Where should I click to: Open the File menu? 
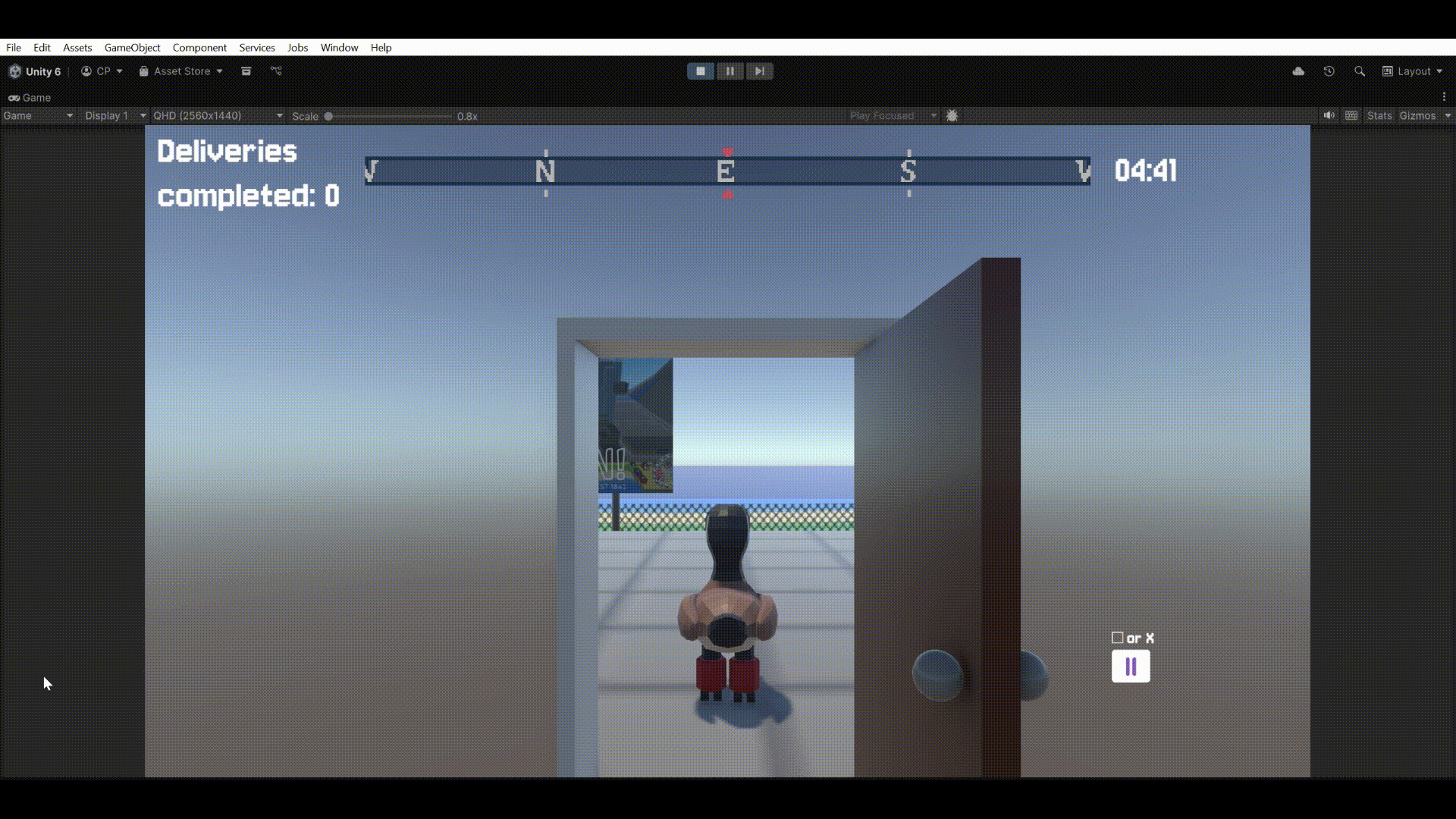(x=14, y=47)
